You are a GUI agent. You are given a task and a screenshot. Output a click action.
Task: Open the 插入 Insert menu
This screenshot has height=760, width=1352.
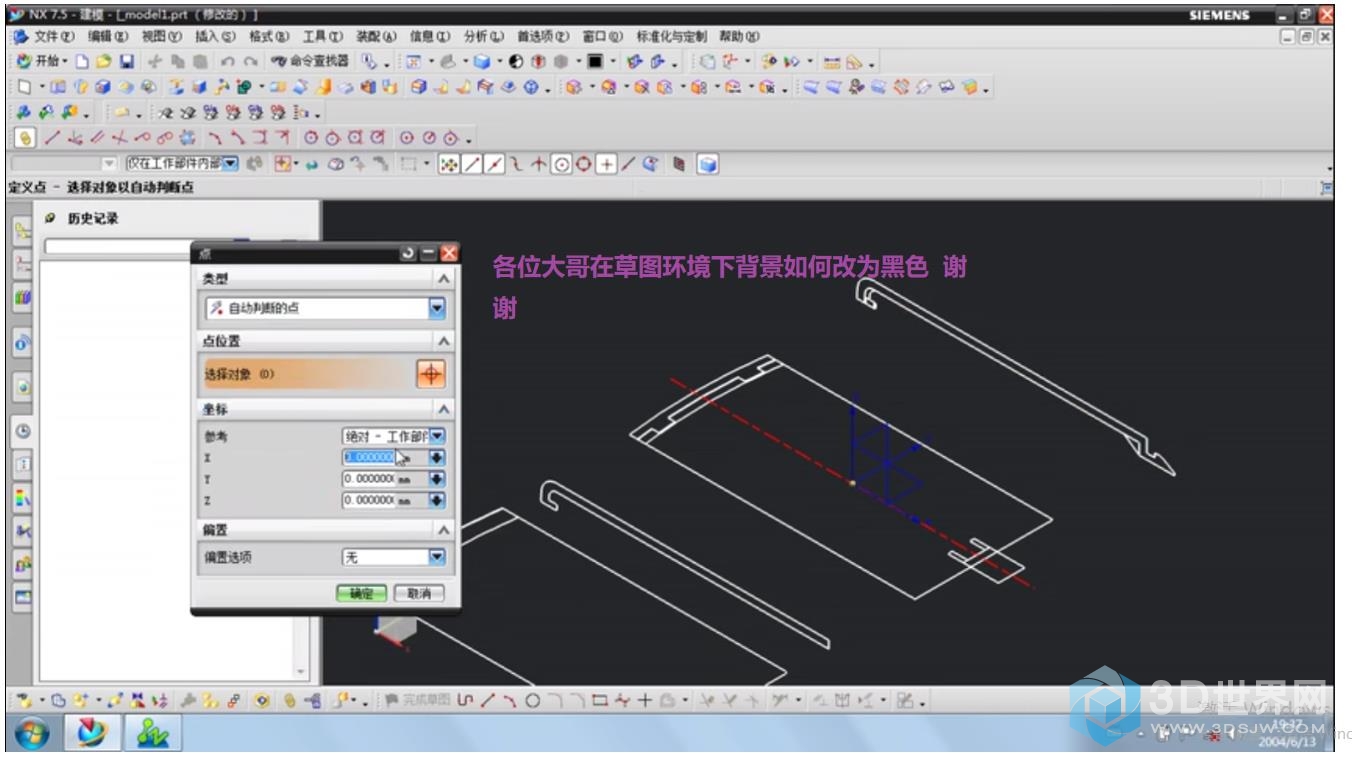217,36
